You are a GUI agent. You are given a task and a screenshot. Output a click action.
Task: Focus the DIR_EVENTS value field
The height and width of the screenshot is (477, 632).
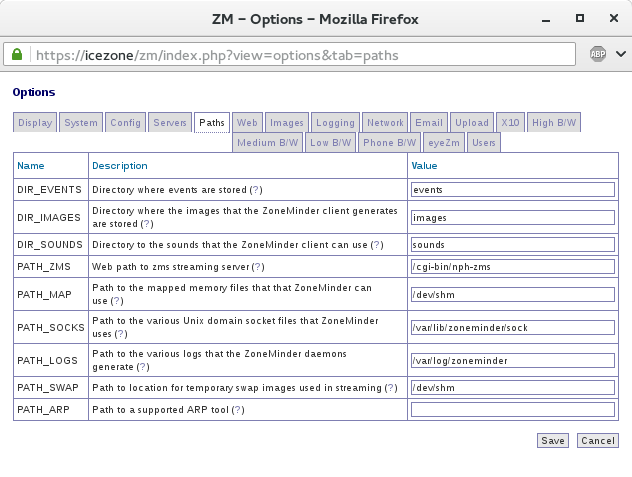[513, 190]
